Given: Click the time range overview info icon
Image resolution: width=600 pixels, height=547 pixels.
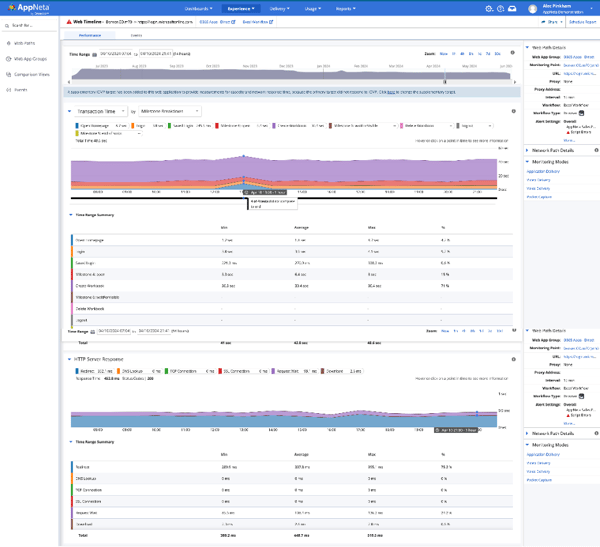Looking at the screenshot, I should (512, 52).
